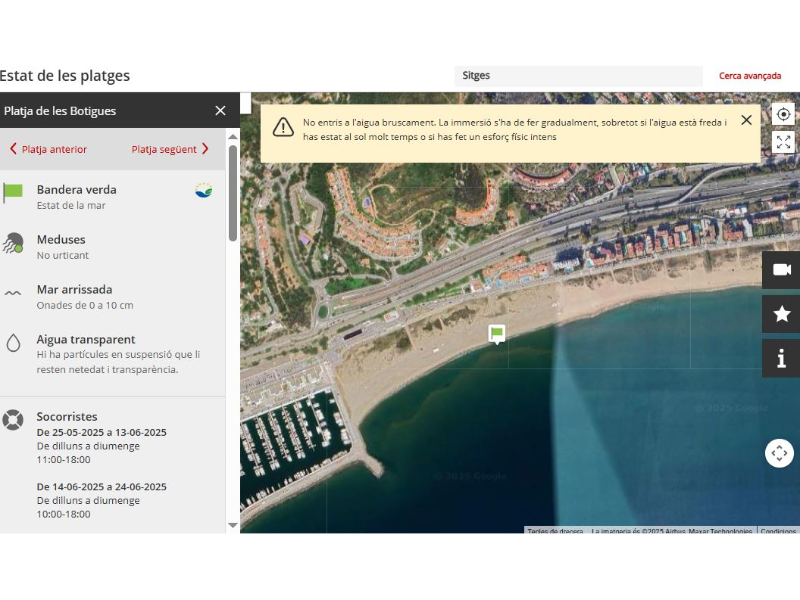The width and height of the screenshot is (800, 600).
Task: Open Condicions link in map footer
Action: click(778, 531)
